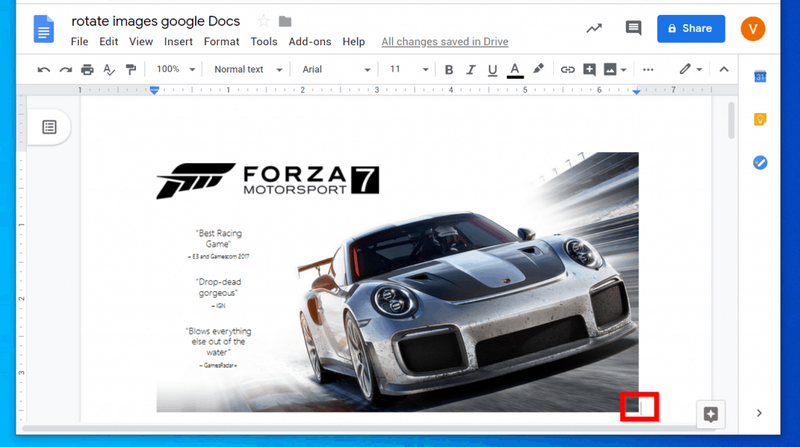This screenshot has height=447, width=800.
Task: Open the activity dashboard trend icon
Action: 594,29
